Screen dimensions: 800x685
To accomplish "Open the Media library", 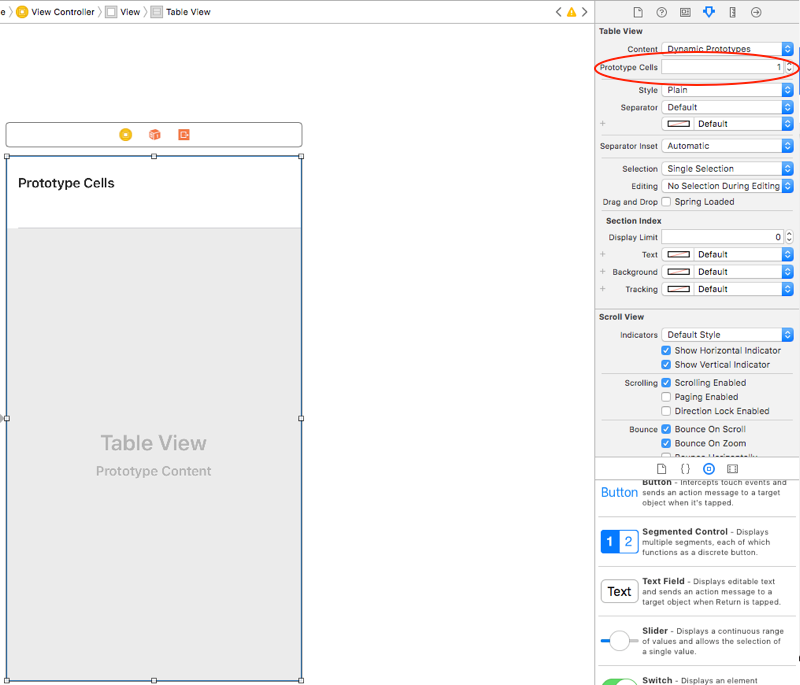I will 733,468.
